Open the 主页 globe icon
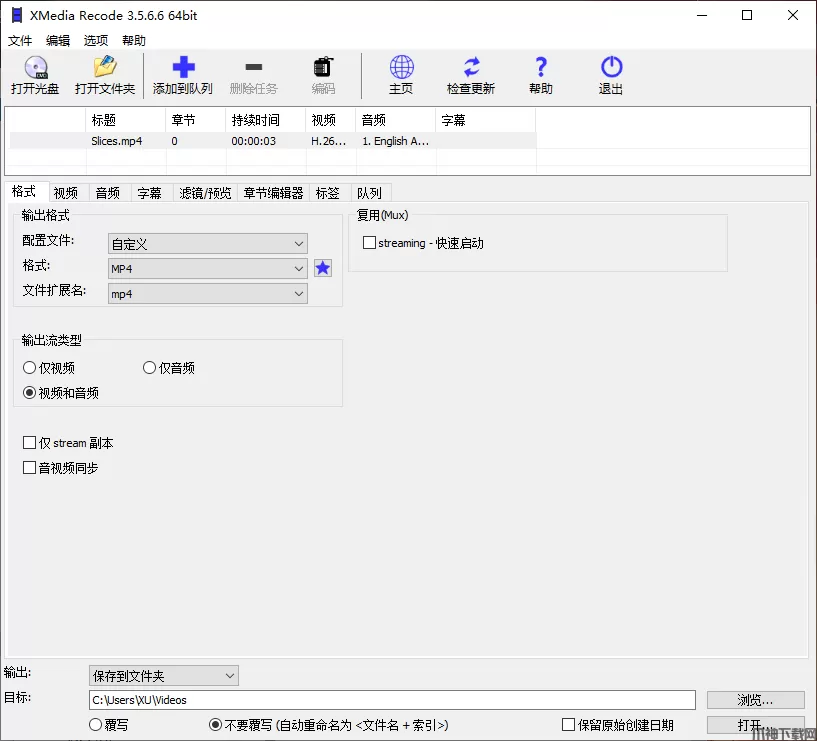 [x=401, y=68]
